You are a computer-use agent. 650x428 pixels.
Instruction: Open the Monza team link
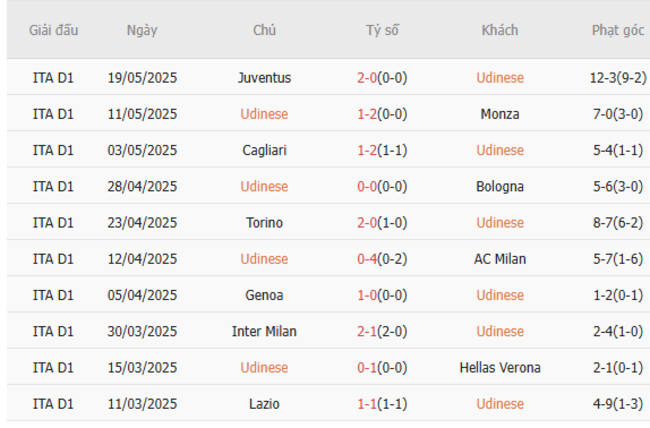500,114
